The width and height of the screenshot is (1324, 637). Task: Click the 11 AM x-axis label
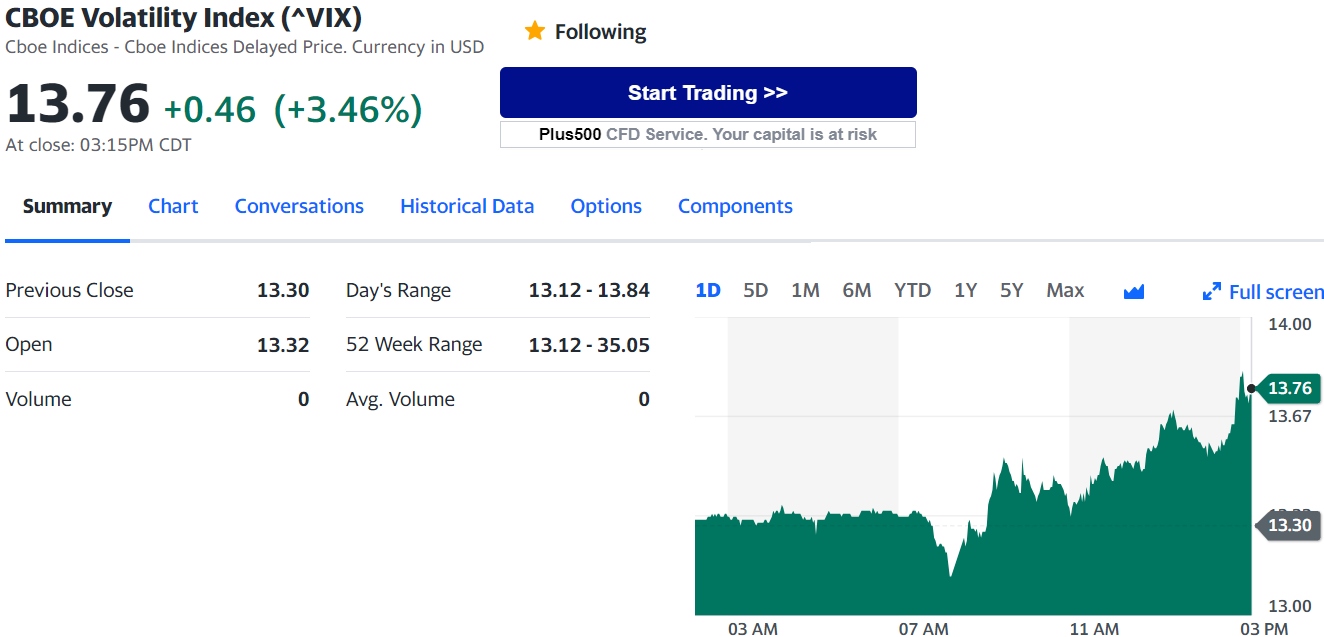point(1094,629)
